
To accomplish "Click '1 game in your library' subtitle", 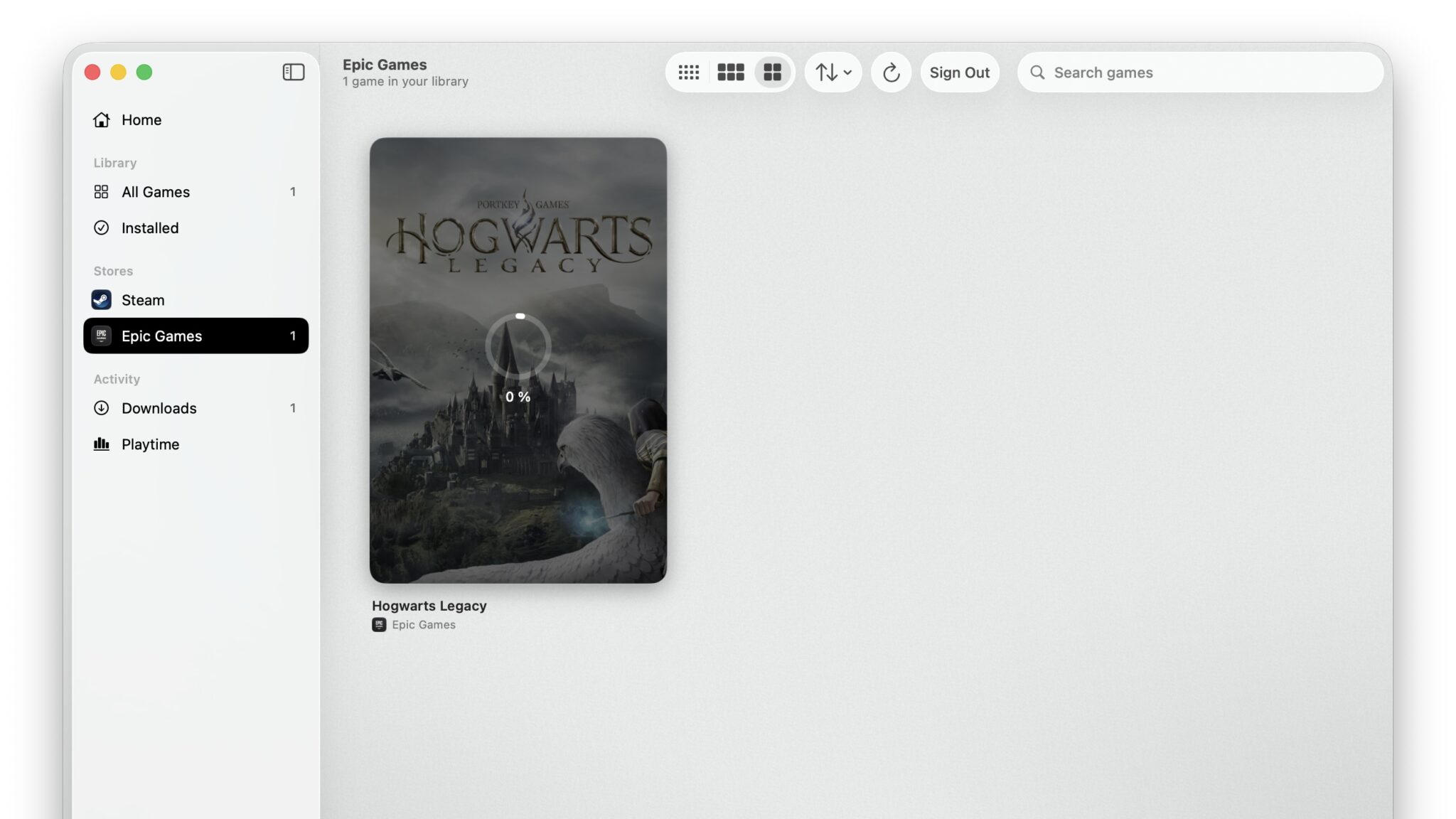I will click(405, 82).
